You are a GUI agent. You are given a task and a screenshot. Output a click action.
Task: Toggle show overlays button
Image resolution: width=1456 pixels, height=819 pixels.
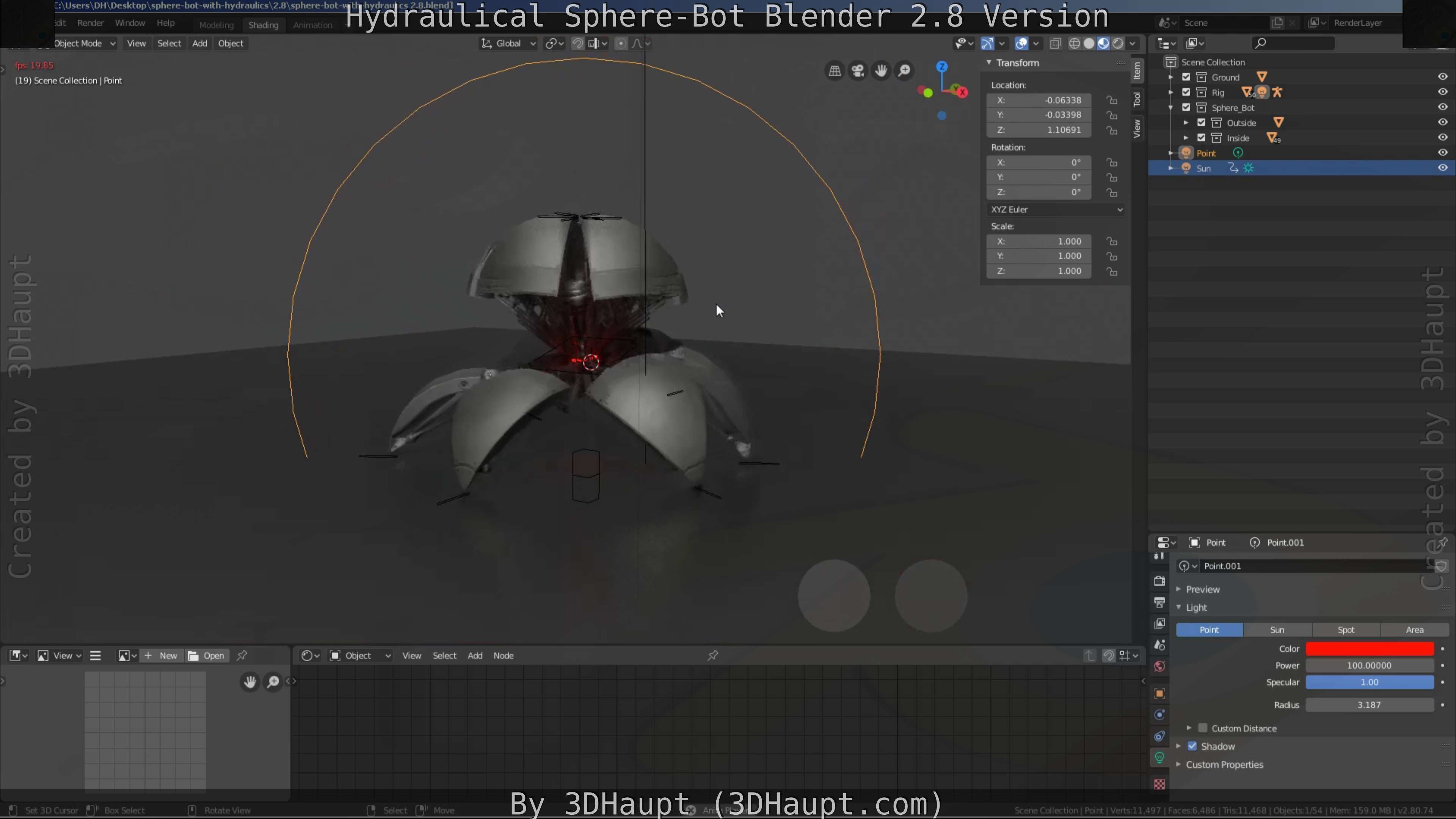(x=1021, y=44)
